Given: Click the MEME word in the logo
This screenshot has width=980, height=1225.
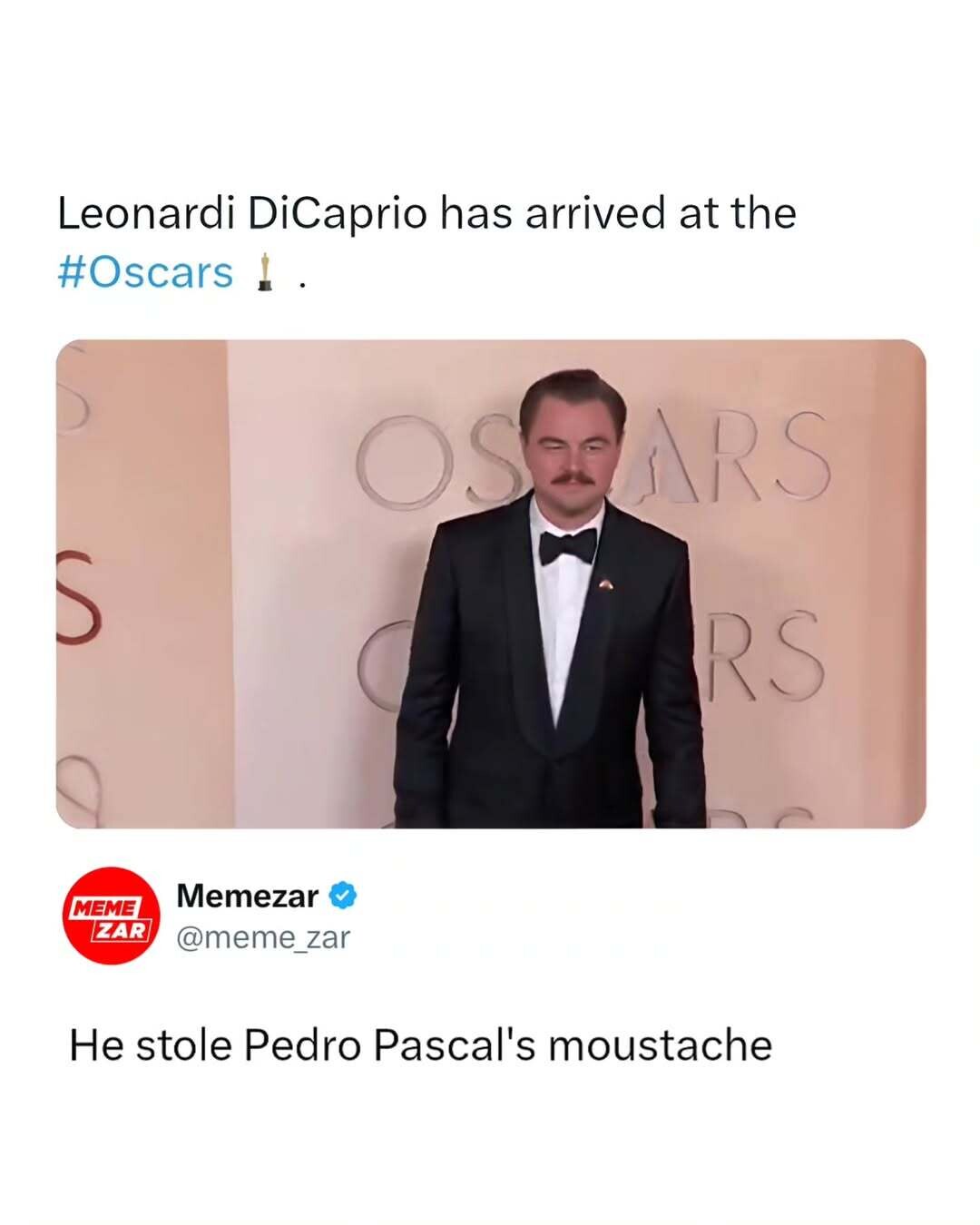Looking at the screenshot, I should click(x=106, y=906).
